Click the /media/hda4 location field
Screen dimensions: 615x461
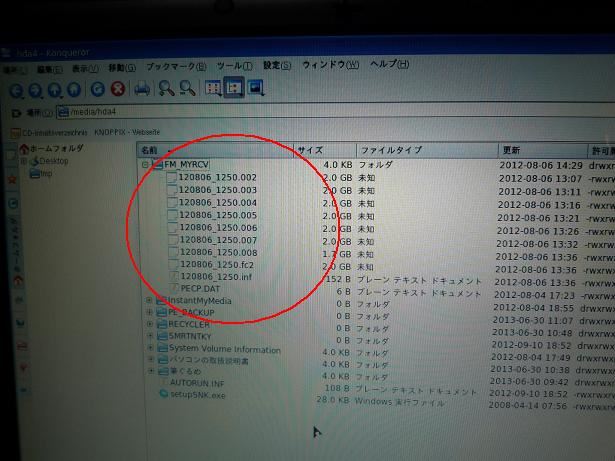pos(335,111)
